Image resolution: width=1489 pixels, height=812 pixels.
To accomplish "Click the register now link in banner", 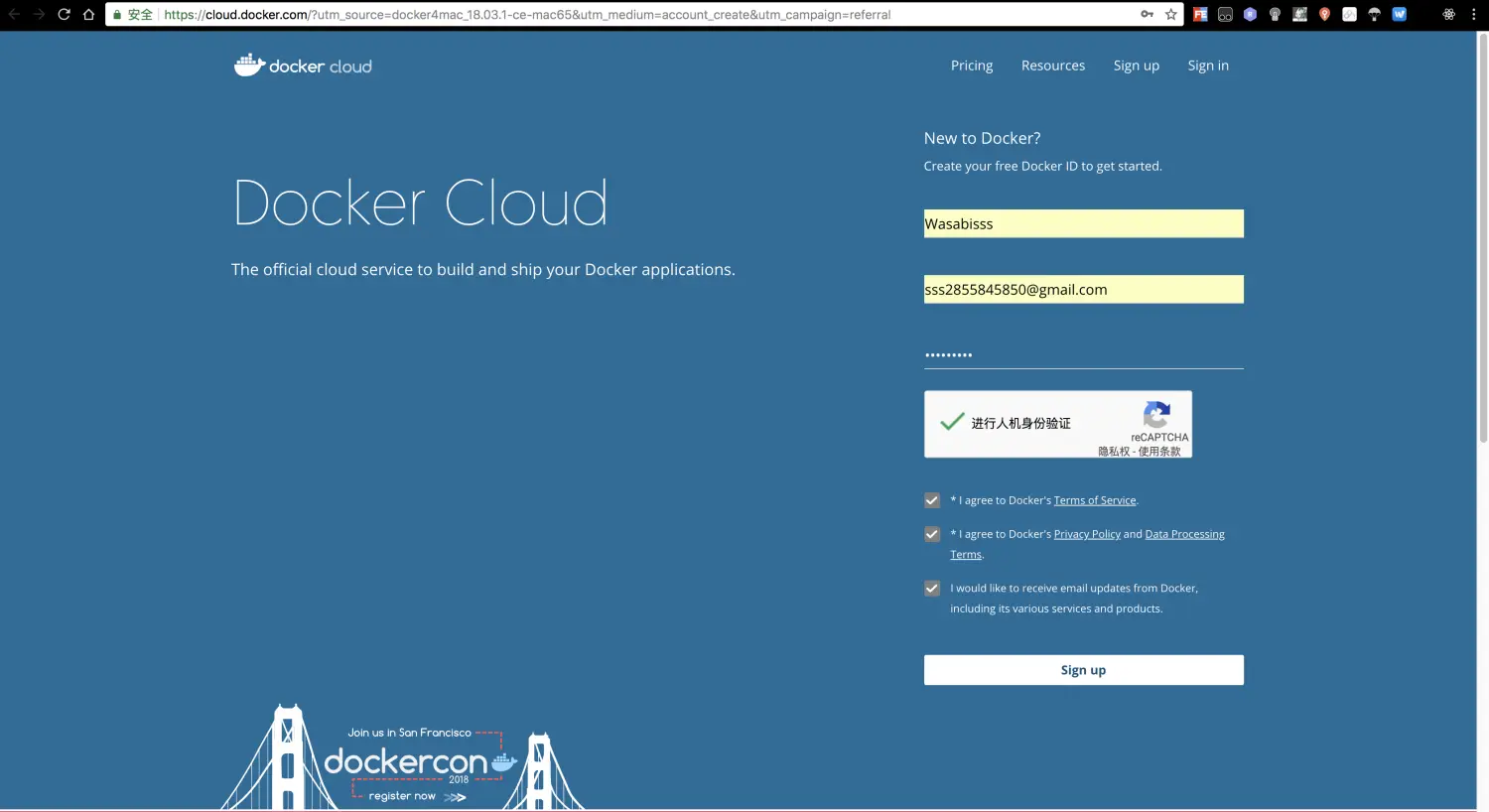I will pos(417,796).
